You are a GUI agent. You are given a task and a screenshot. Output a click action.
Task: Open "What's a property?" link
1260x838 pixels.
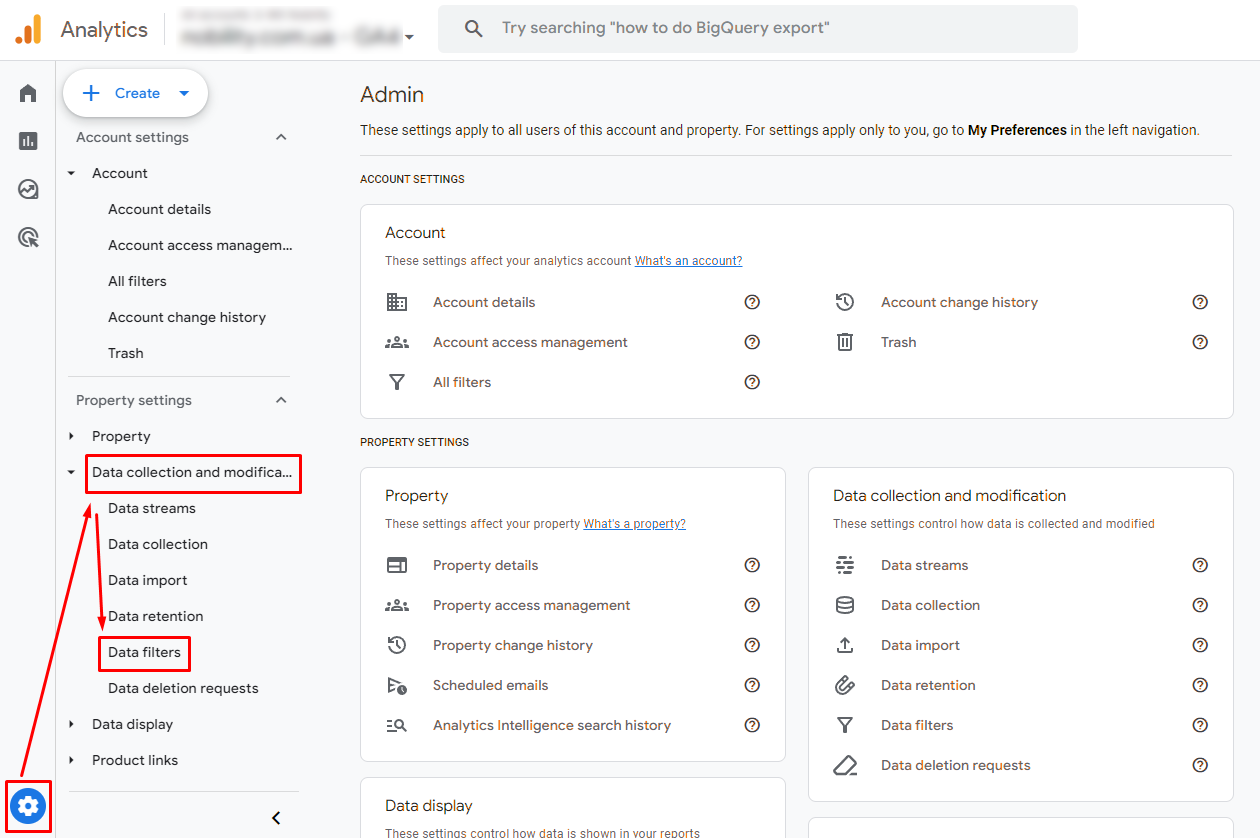pyautogui.click(x=635, y=524)
